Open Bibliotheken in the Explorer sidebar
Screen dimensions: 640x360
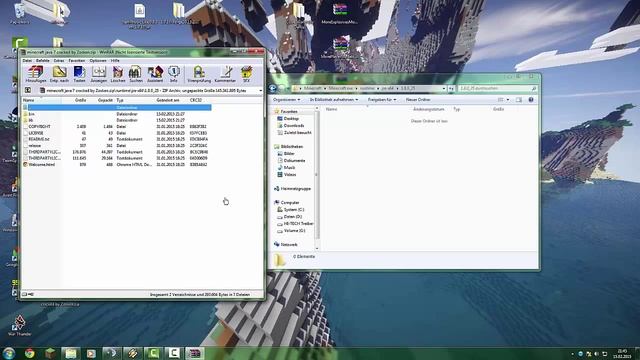click(x=292, y=147)
